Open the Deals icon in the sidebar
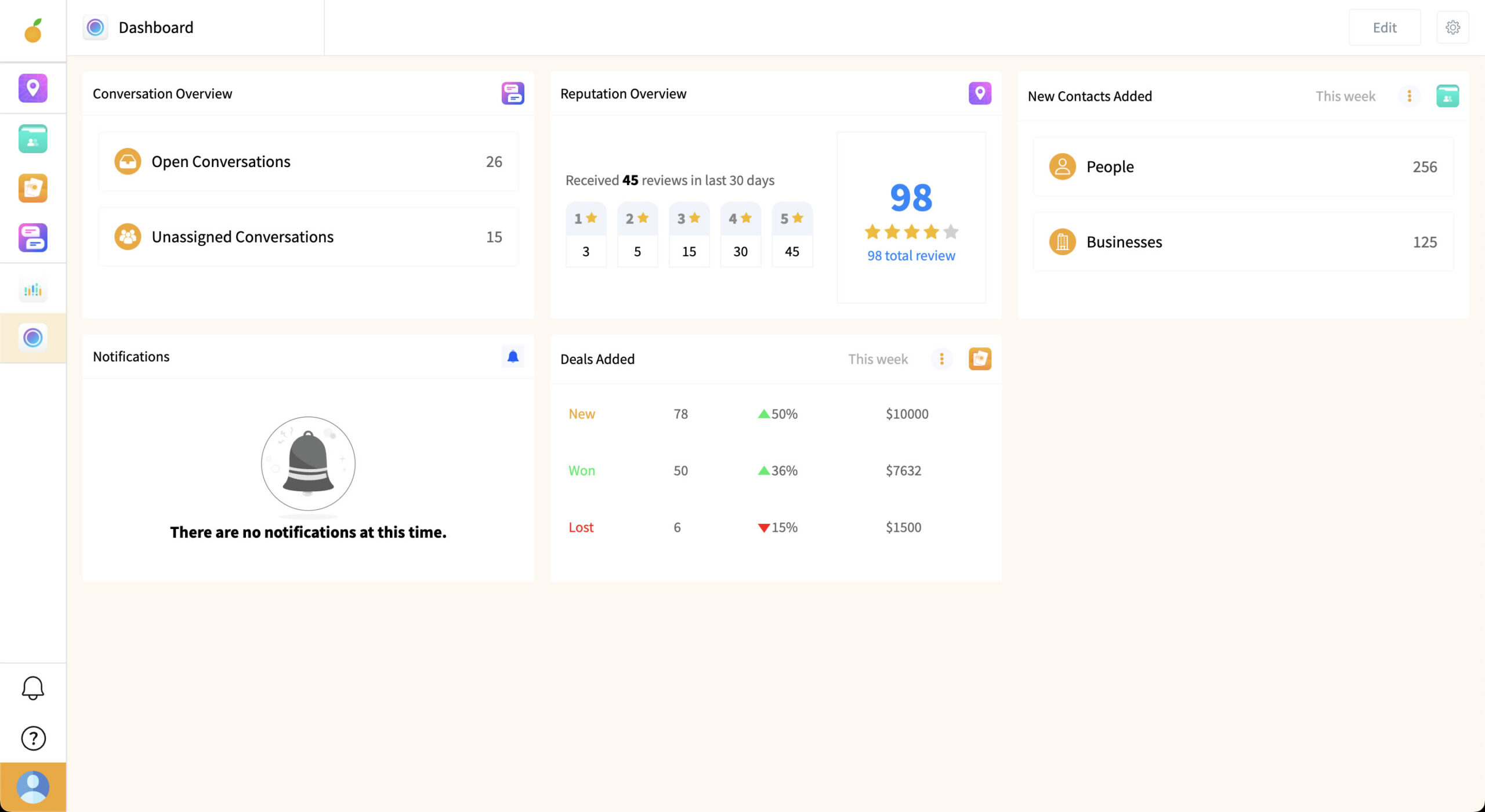Viewport: 1485px width, 812px height. (32, 188)
